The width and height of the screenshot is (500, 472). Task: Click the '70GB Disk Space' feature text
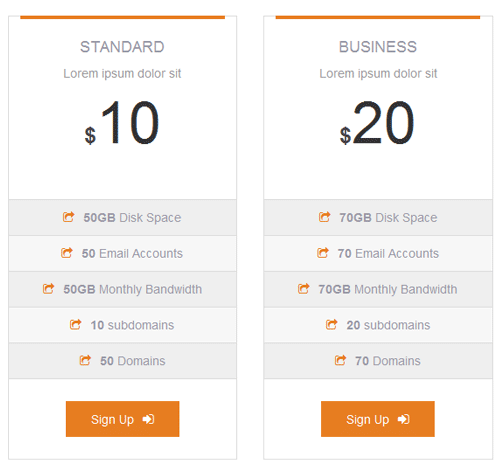[388, 218]
